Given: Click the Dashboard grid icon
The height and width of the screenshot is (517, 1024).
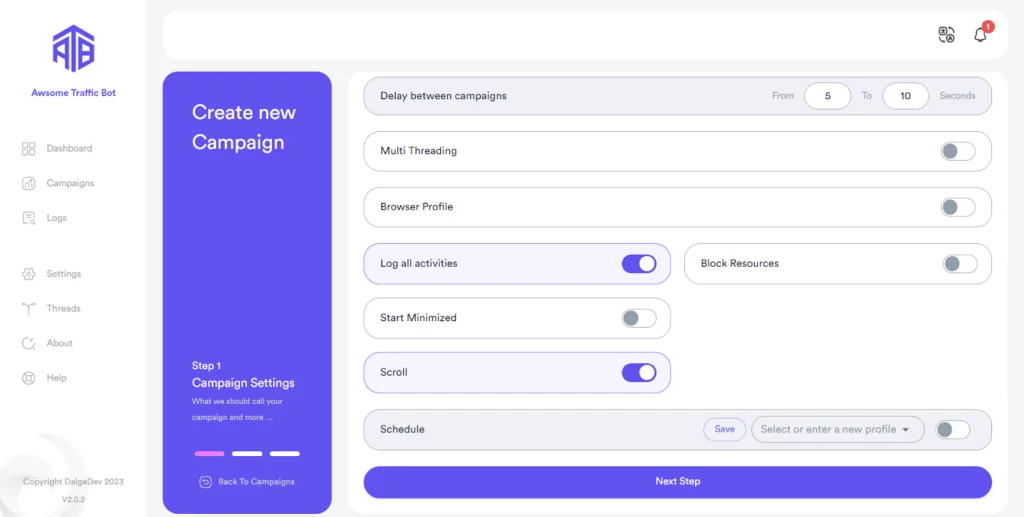Looking at the screenshot, I should pyautogui.click(x=28, y=149).
